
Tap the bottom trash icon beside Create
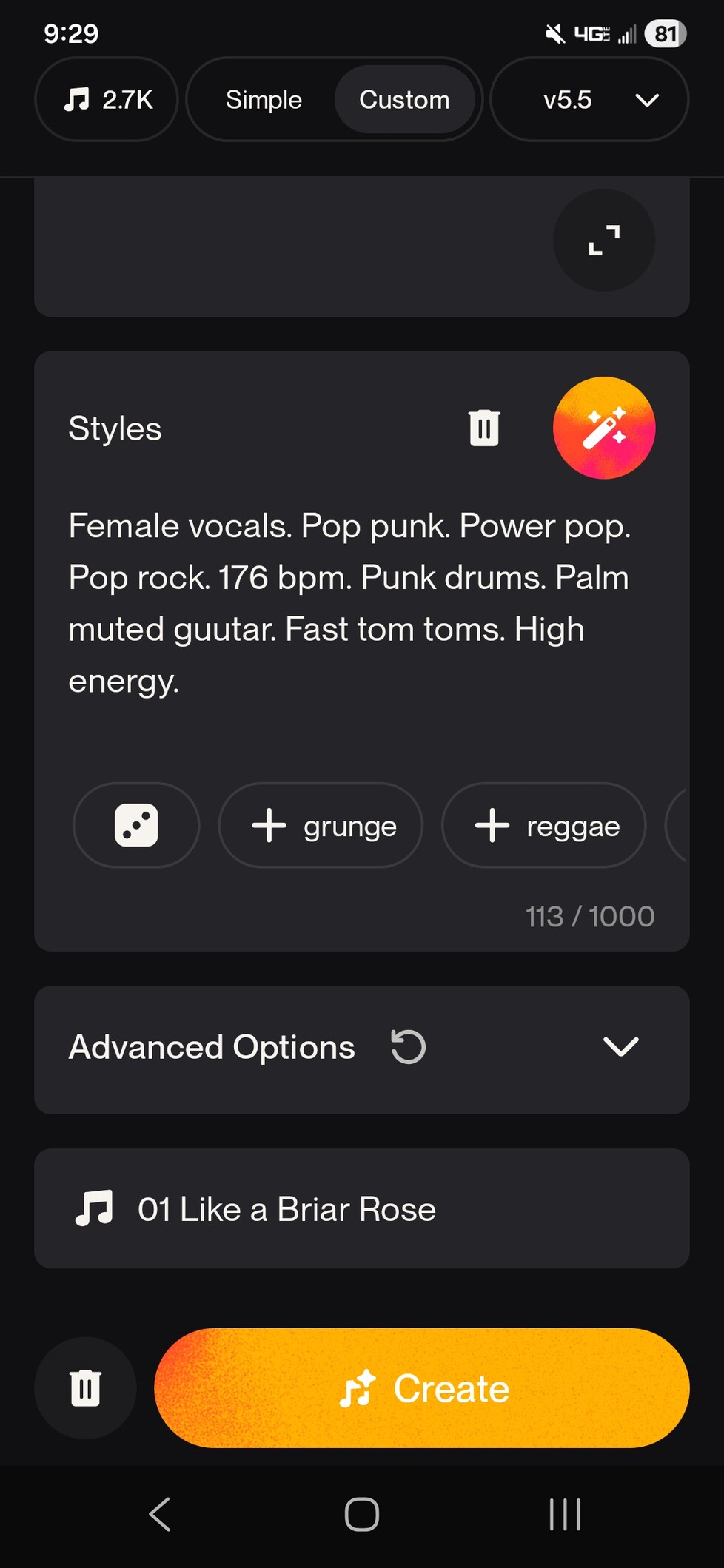click(x=85, y=1387)
